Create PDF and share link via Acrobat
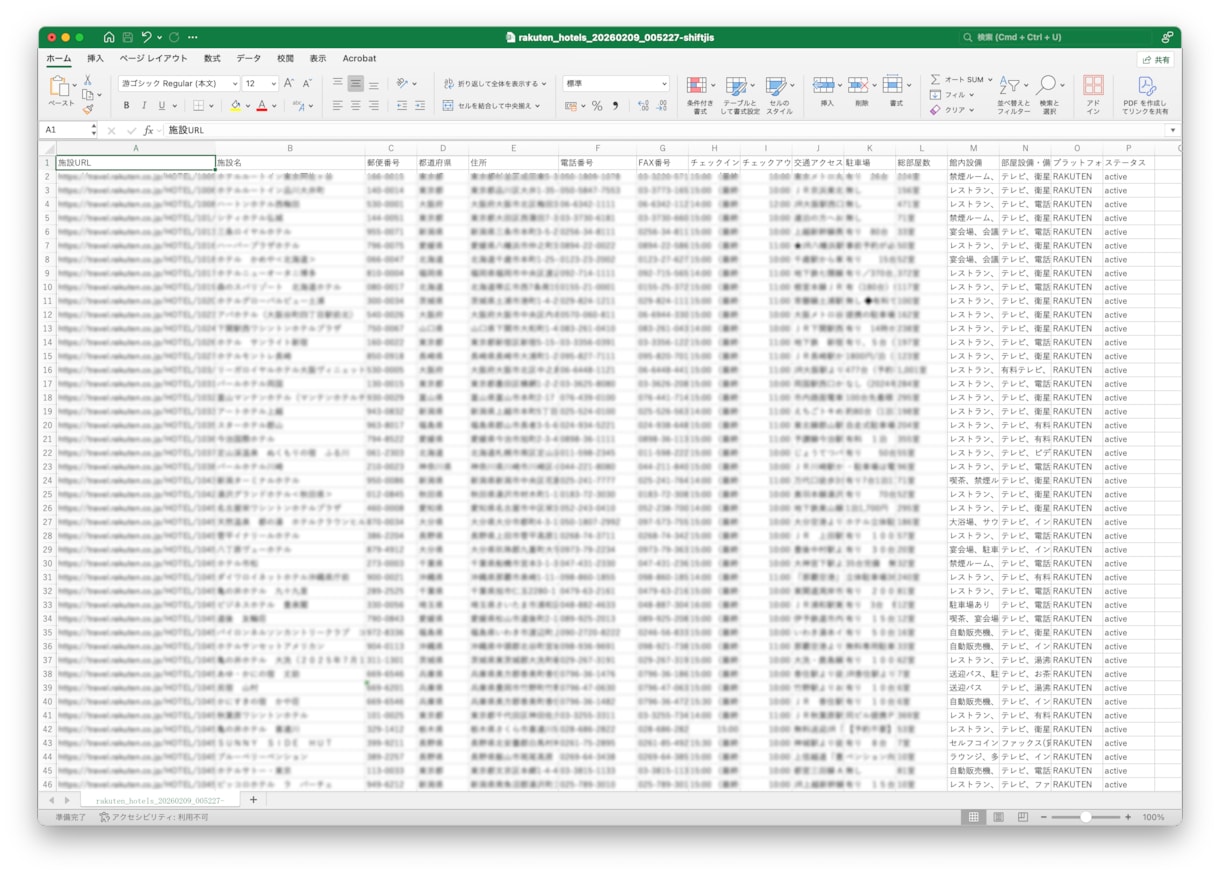Screen dimensions: 1220x876 pyautogui.click(x=1145, y=95)
